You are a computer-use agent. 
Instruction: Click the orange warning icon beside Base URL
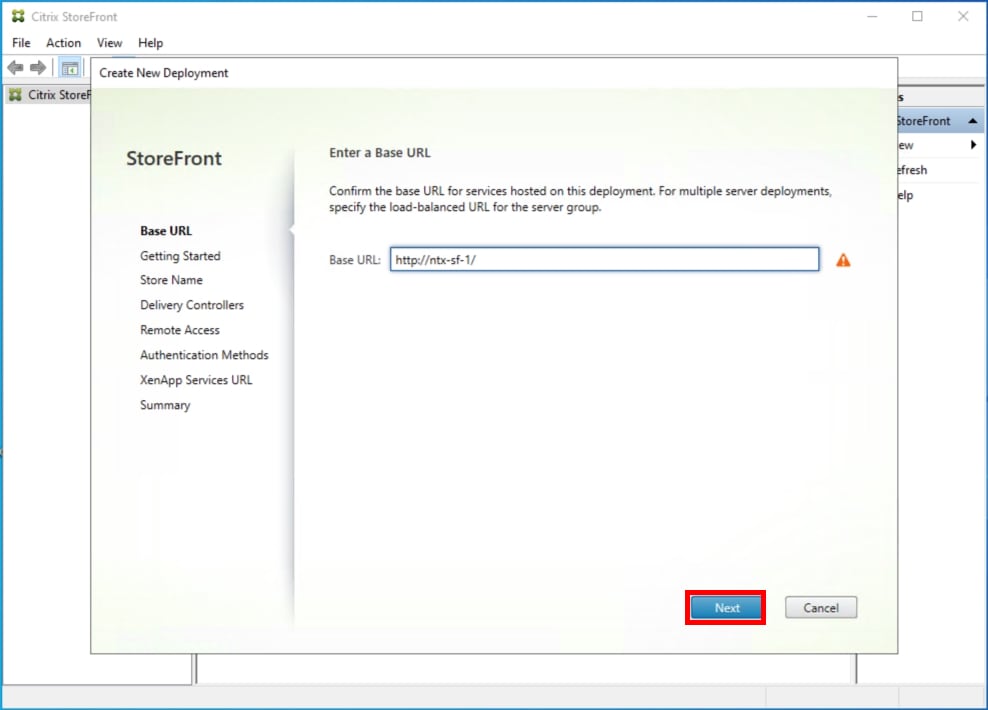tap(843, 260)
